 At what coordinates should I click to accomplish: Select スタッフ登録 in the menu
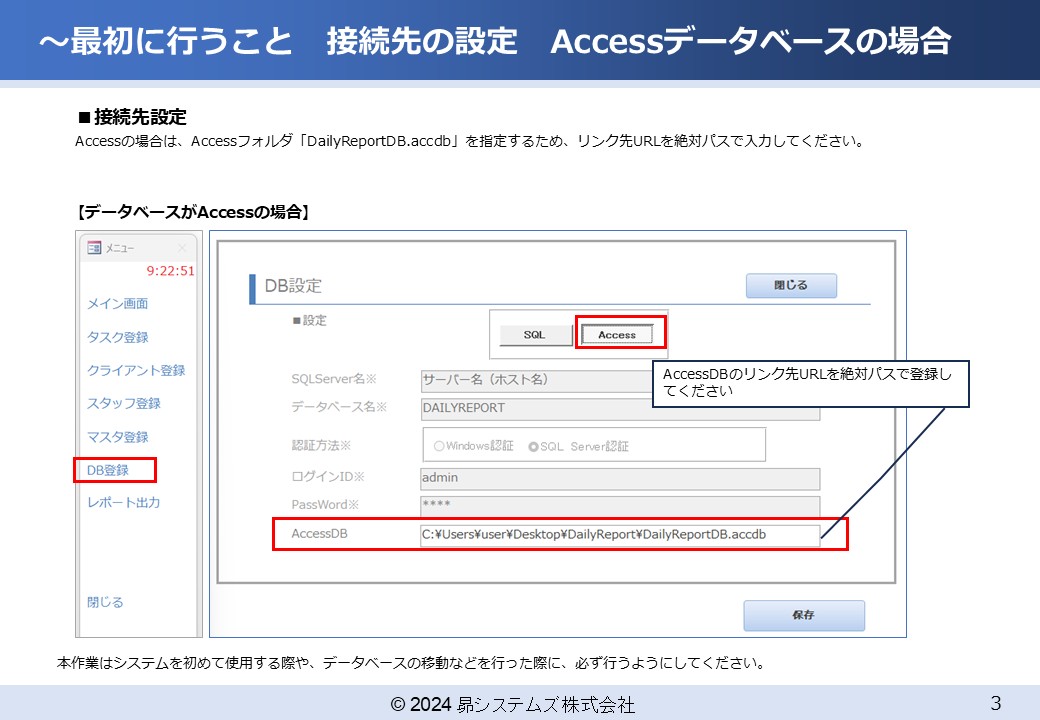123,403
